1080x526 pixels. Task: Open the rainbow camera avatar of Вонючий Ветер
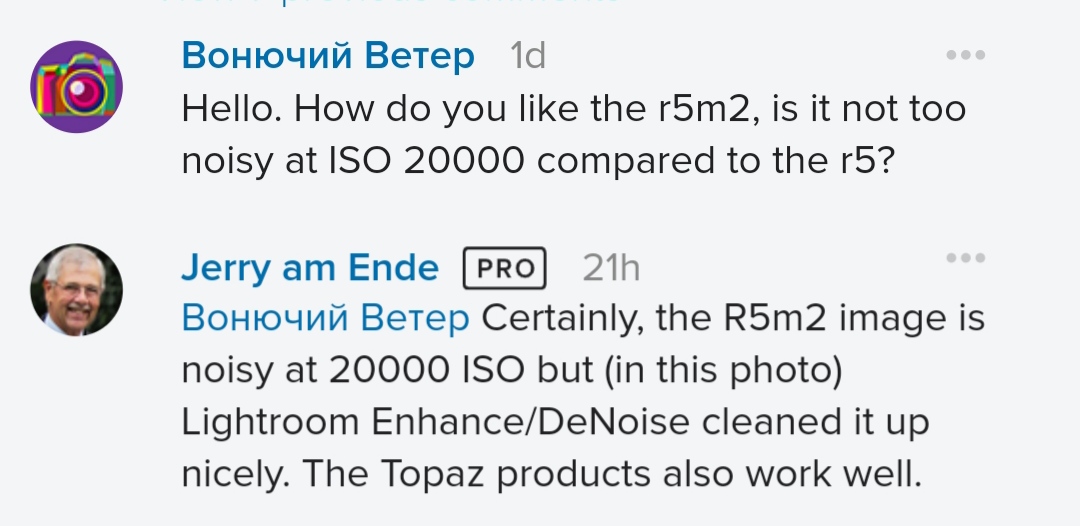click(76, 87)
